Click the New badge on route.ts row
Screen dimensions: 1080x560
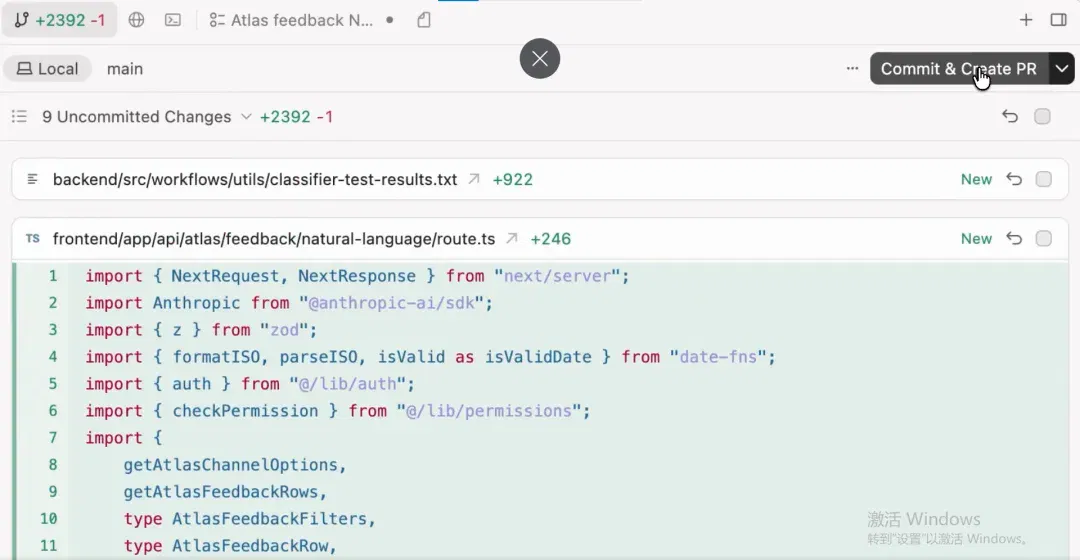(976, 238)
